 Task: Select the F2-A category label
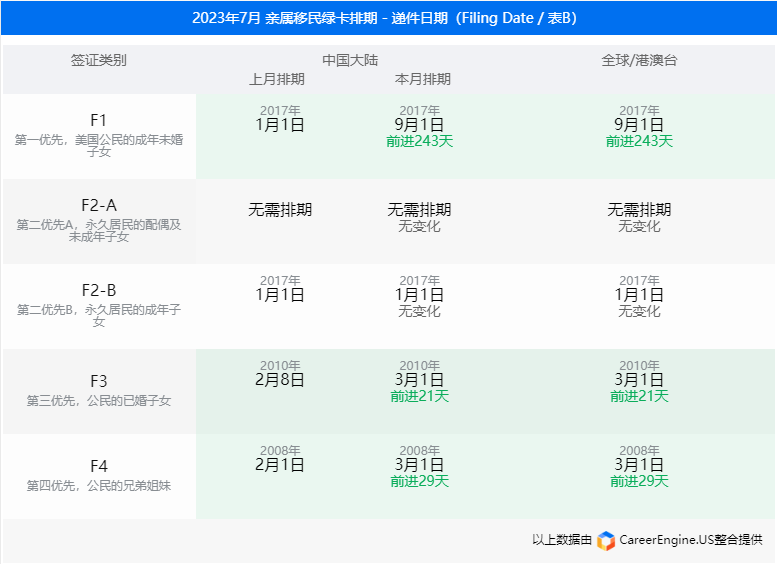pyautogui.click(x=99, y=205)
